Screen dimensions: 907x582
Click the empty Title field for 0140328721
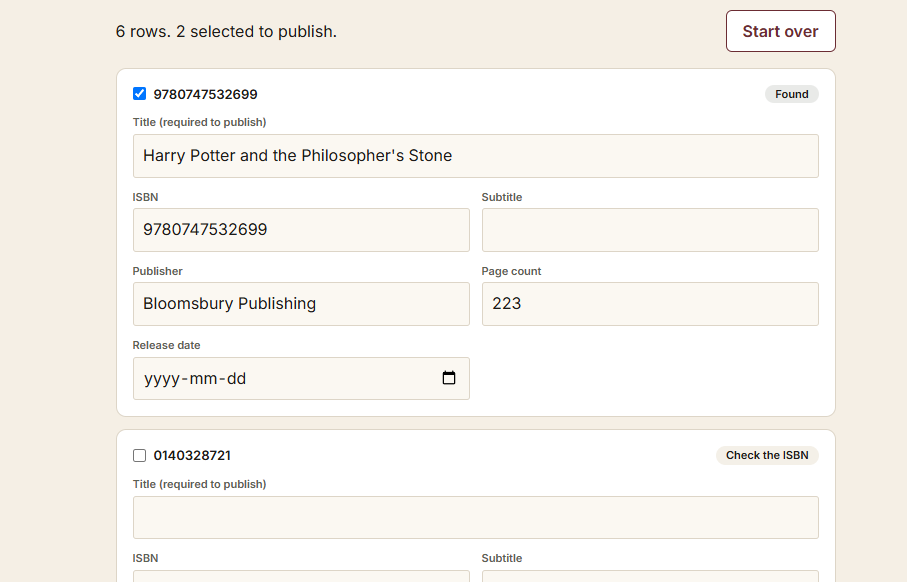point(475,517)
